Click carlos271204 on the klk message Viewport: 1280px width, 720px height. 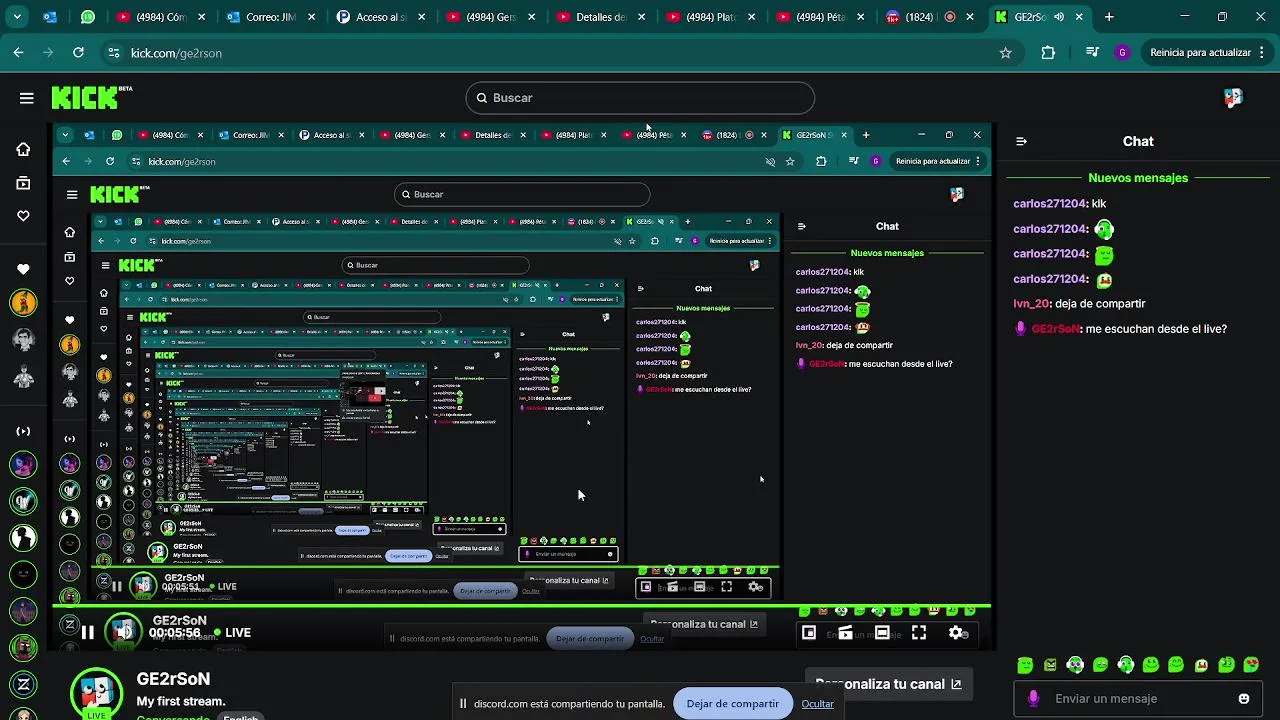pyautogui.click(x=1049, y=204)
